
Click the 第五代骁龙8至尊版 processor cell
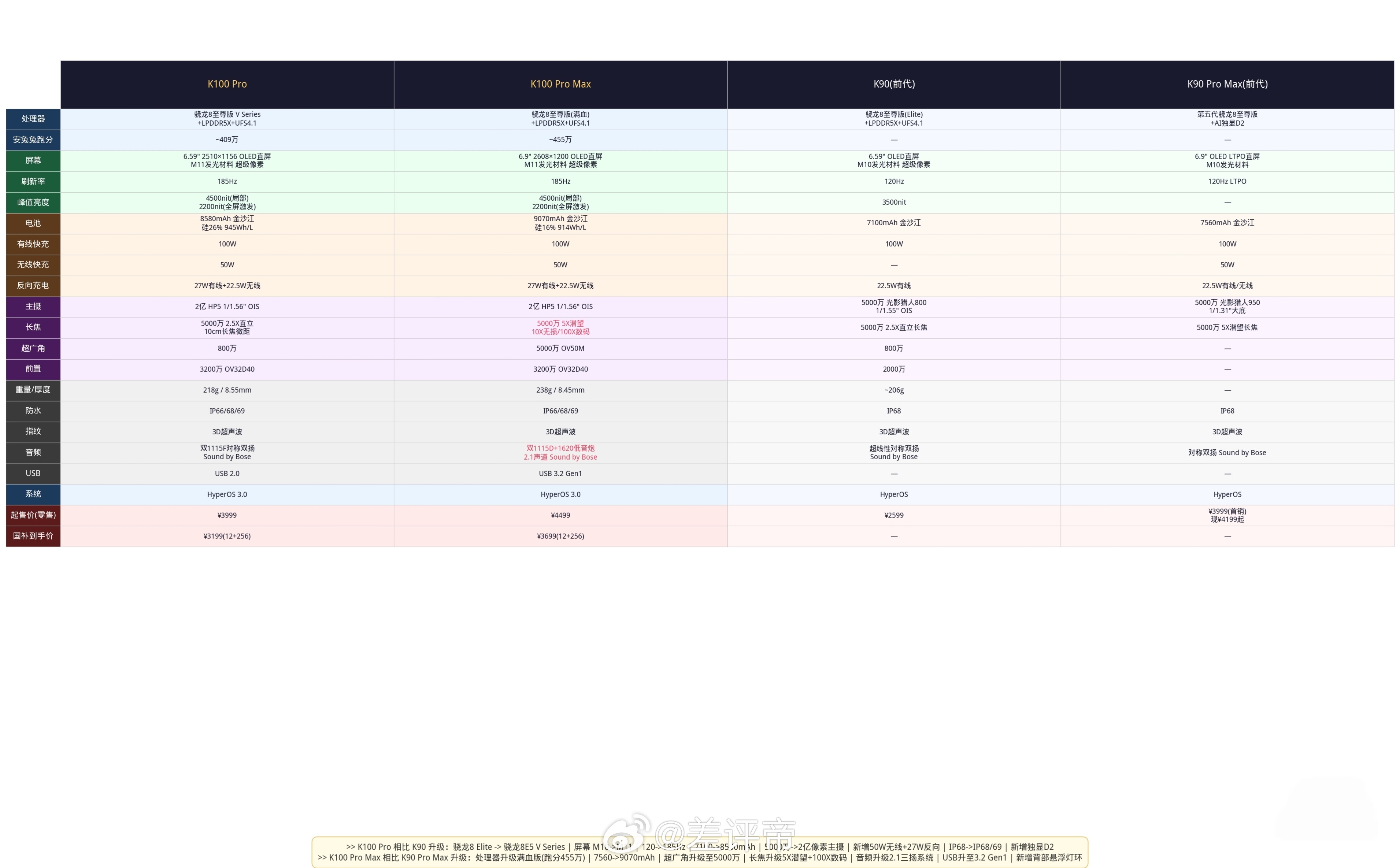point(1227,119)
